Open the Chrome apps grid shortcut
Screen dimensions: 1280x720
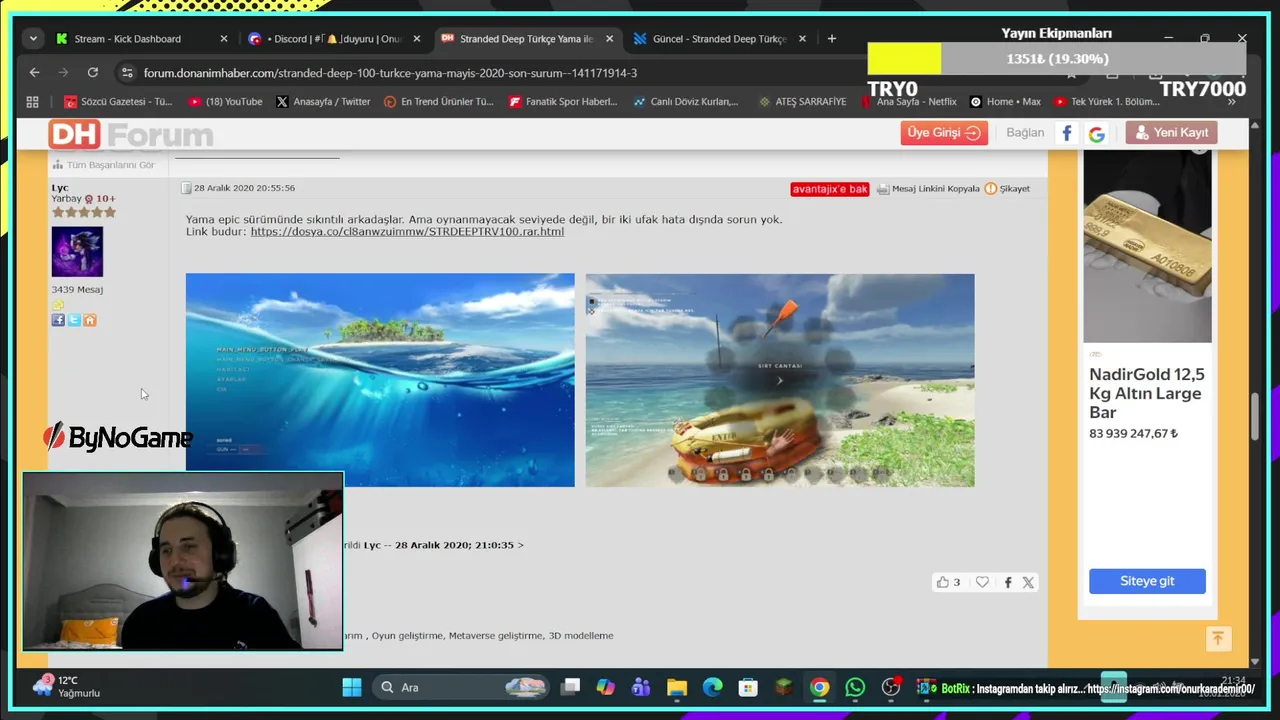click(x=33, y=102)
